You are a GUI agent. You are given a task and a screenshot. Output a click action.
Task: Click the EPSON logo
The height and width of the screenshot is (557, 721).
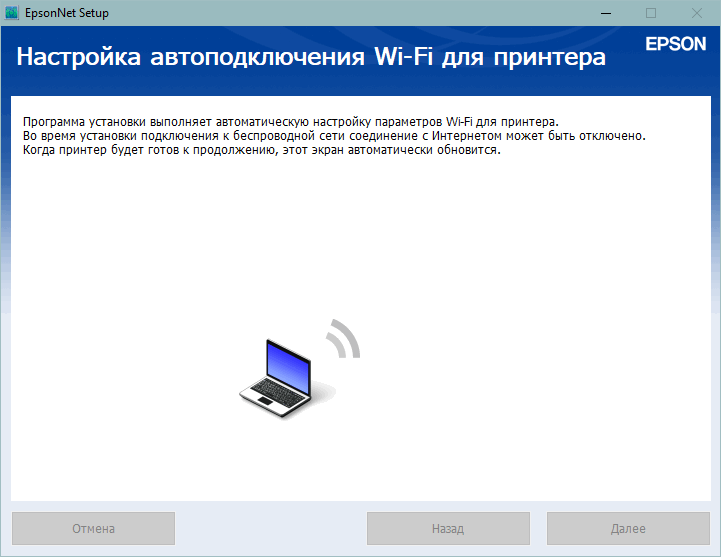pyautogui.click(x=675, y=44)
